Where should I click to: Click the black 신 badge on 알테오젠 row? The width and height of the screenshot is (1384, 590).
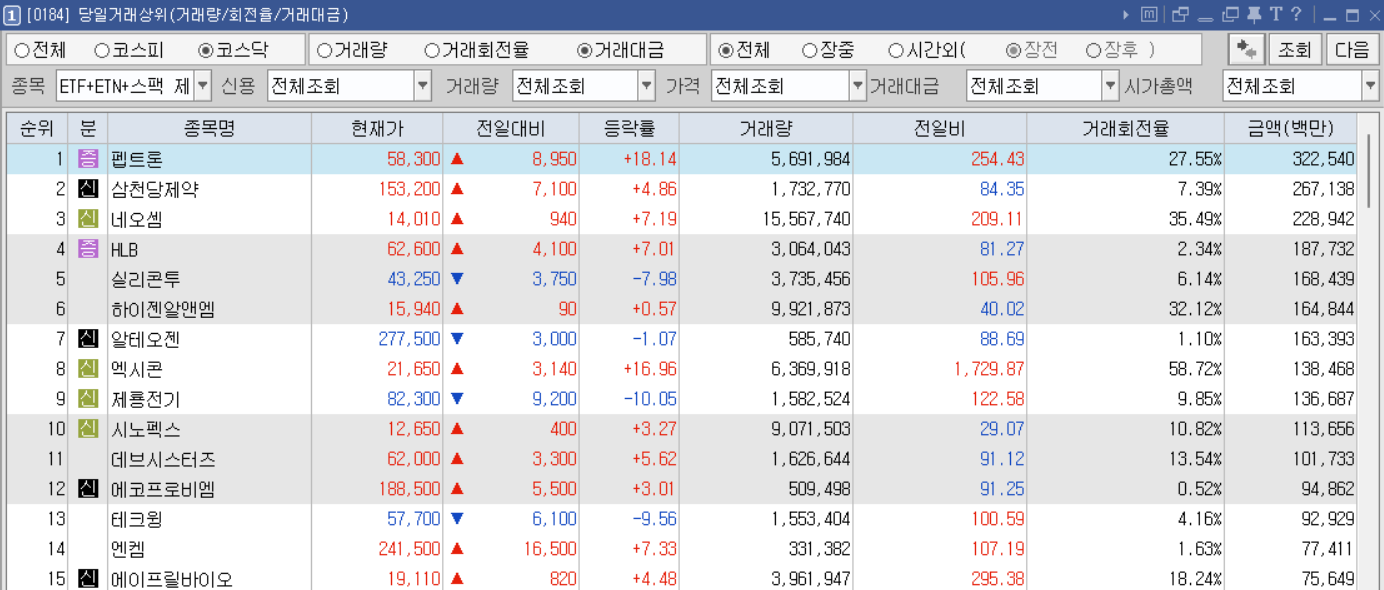click(87, 339)
